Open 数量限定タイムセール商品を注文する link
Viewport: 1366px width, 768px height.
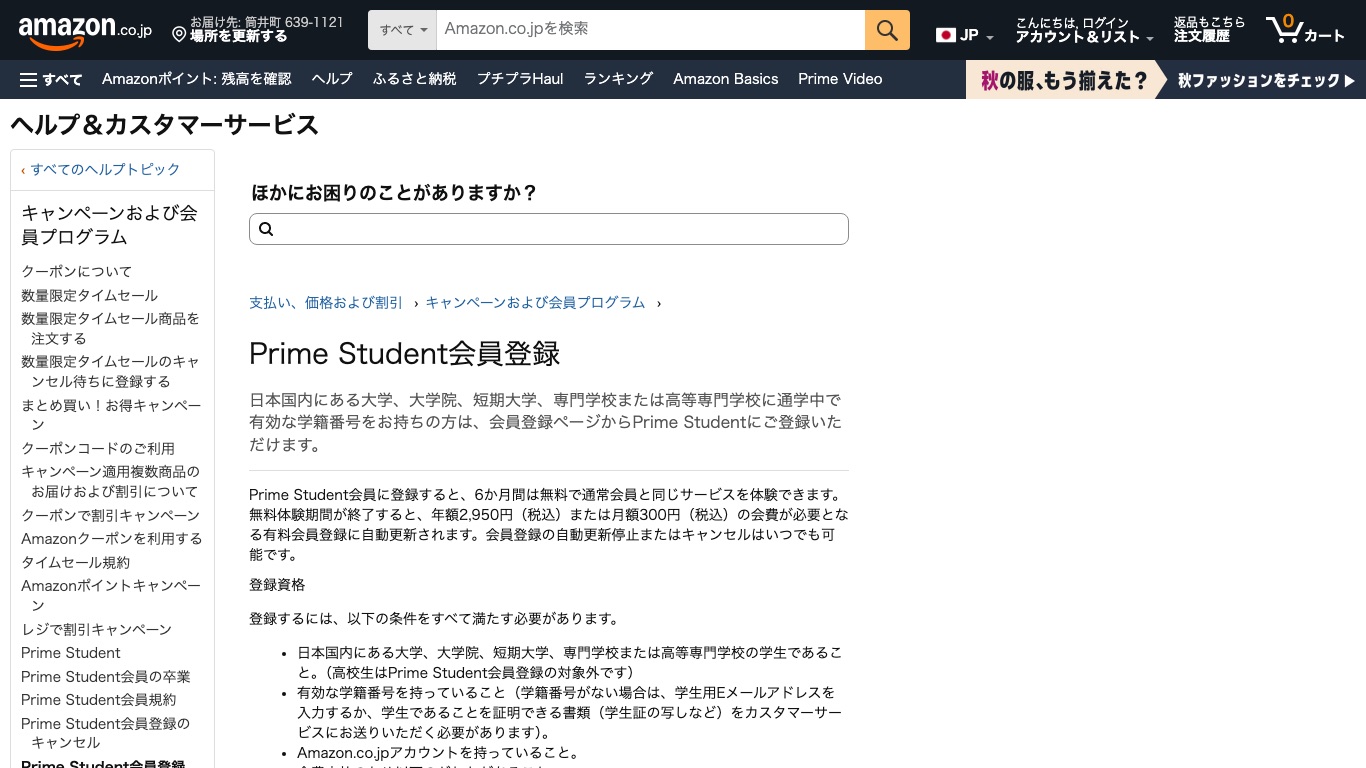click(x=111, y=329)
